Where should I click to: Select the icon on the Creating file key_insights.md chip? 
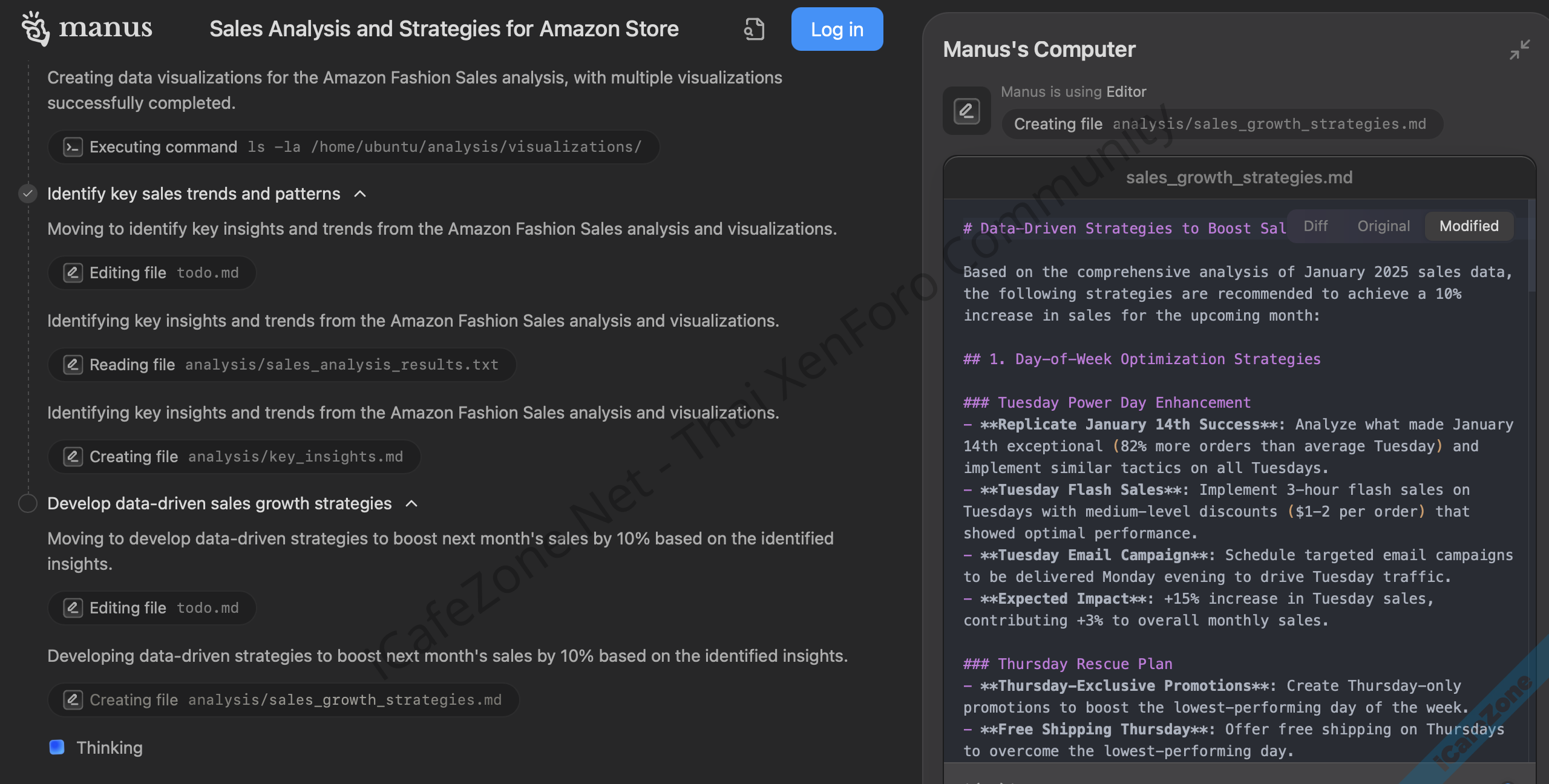pos(73,456)
